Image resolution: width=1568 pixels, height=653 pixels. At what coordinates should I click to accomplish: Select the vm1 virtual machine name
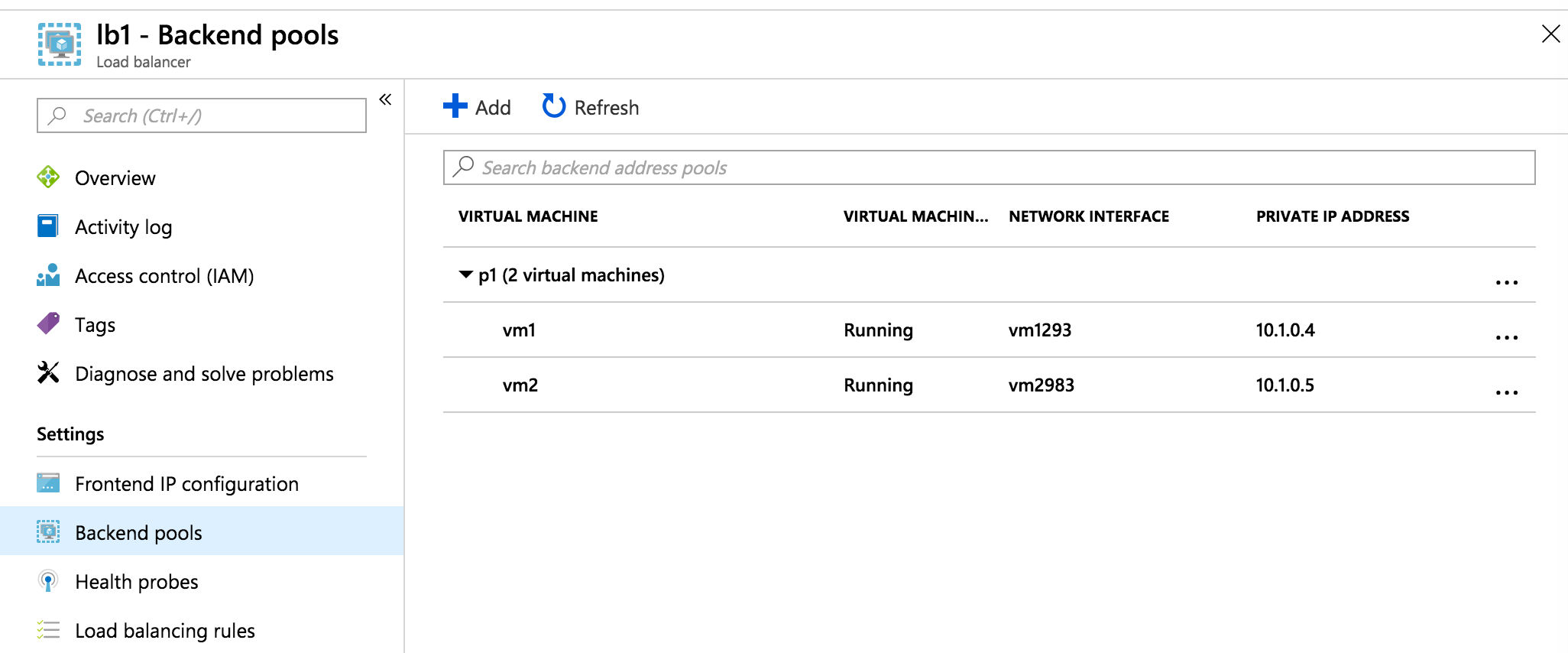pyautogui.click(x=519, y=330)
